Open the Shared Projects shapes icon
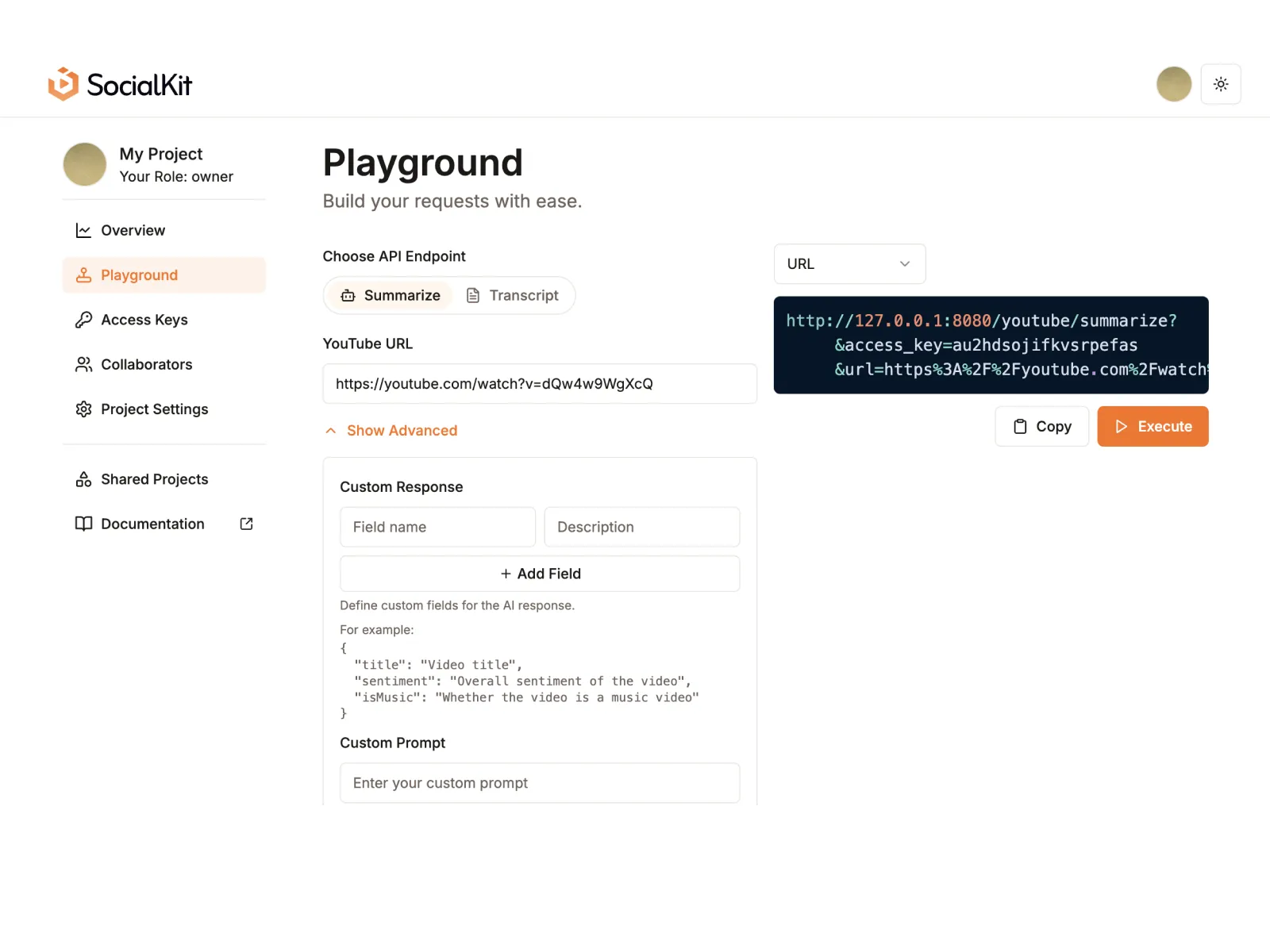The height and width of the screenshot is (952, 1270). tap(83, 479)
